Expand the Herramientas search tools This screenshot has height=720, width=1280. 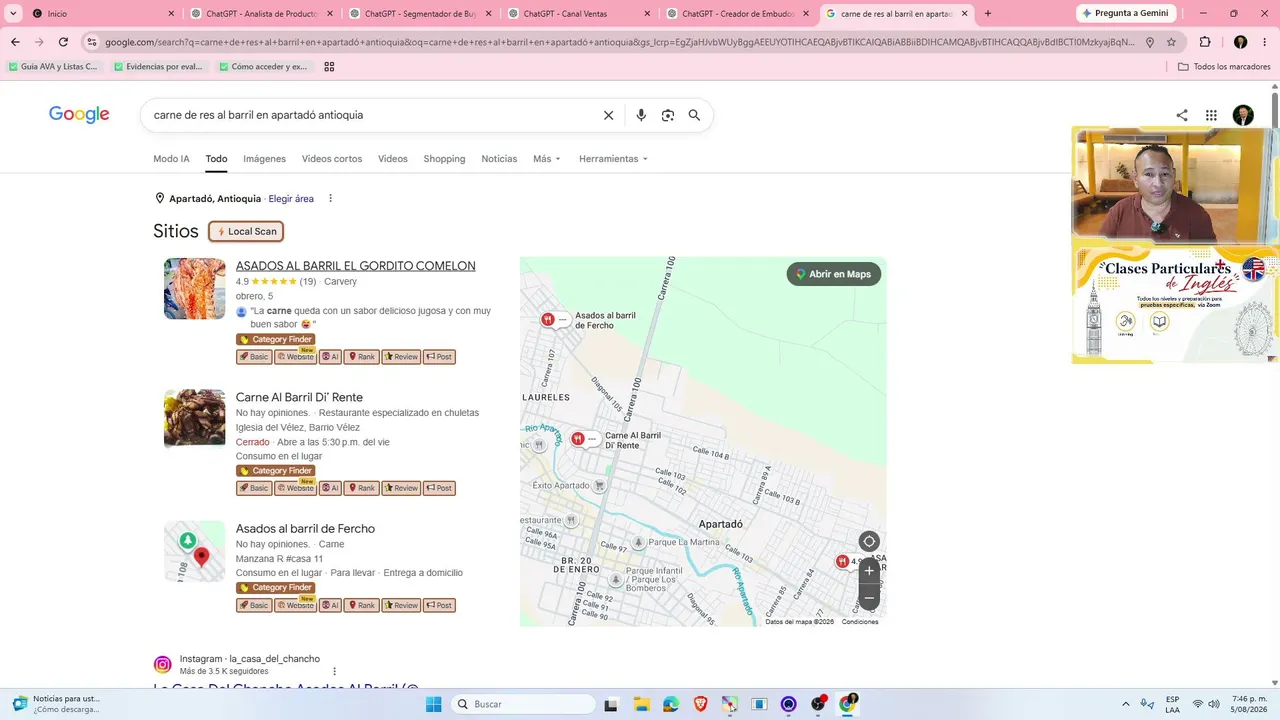[x=613, y=159]
